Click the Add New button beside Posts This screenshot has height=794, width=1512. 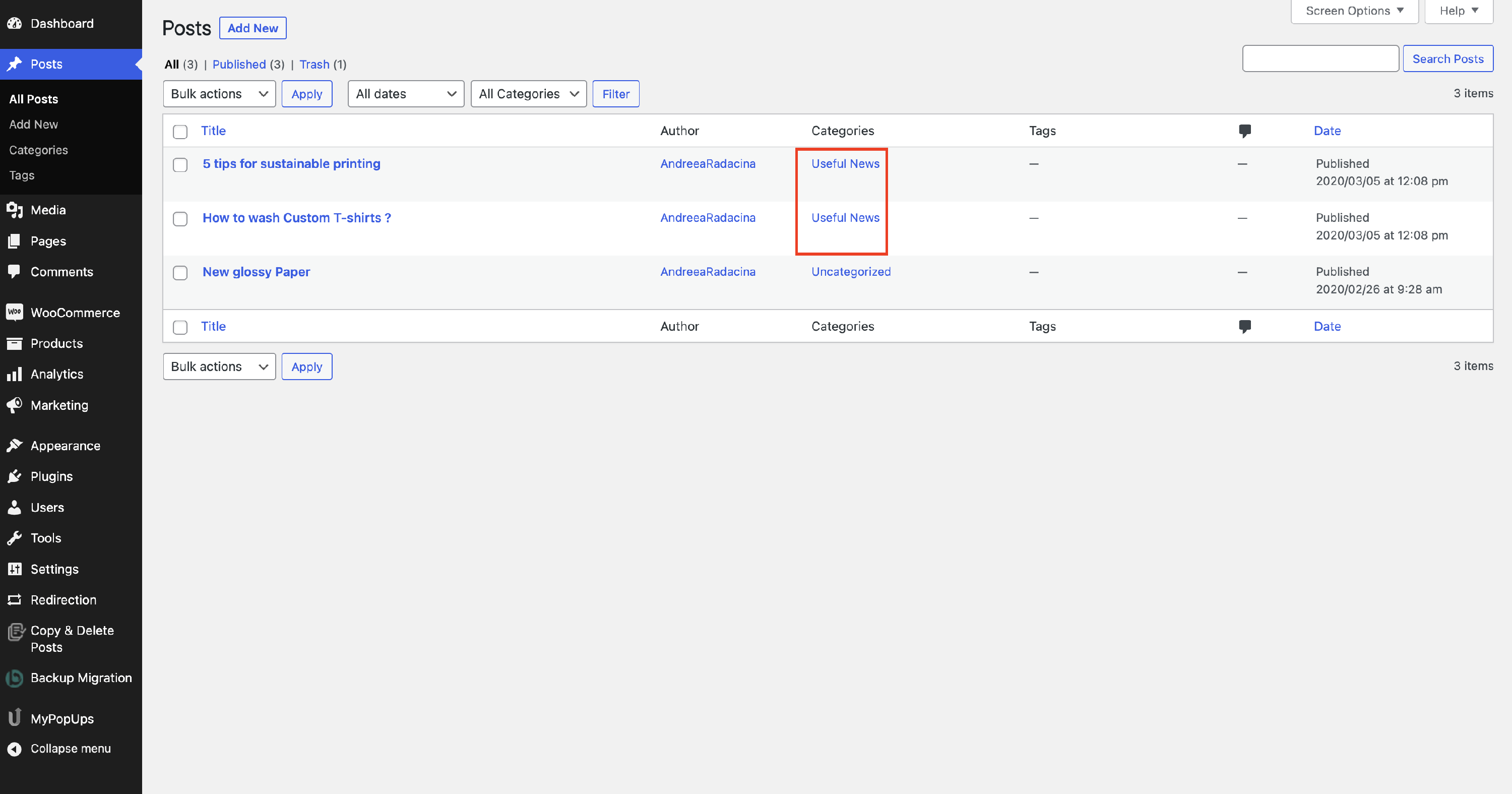click(x=253, y=28)
